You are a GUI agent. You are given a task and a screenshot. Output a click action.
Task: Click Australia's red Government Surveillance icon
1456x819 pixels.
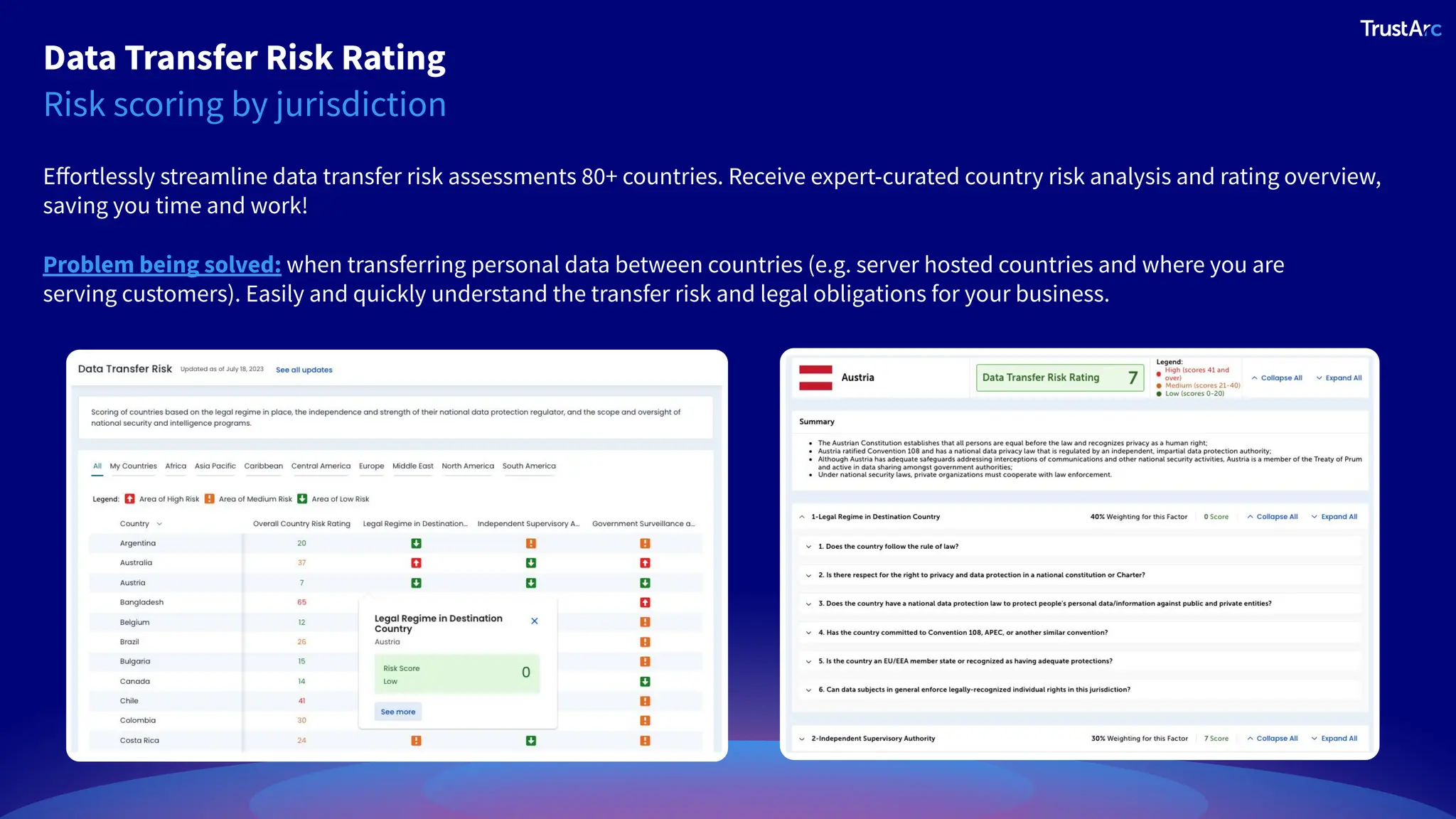[645, 563]
